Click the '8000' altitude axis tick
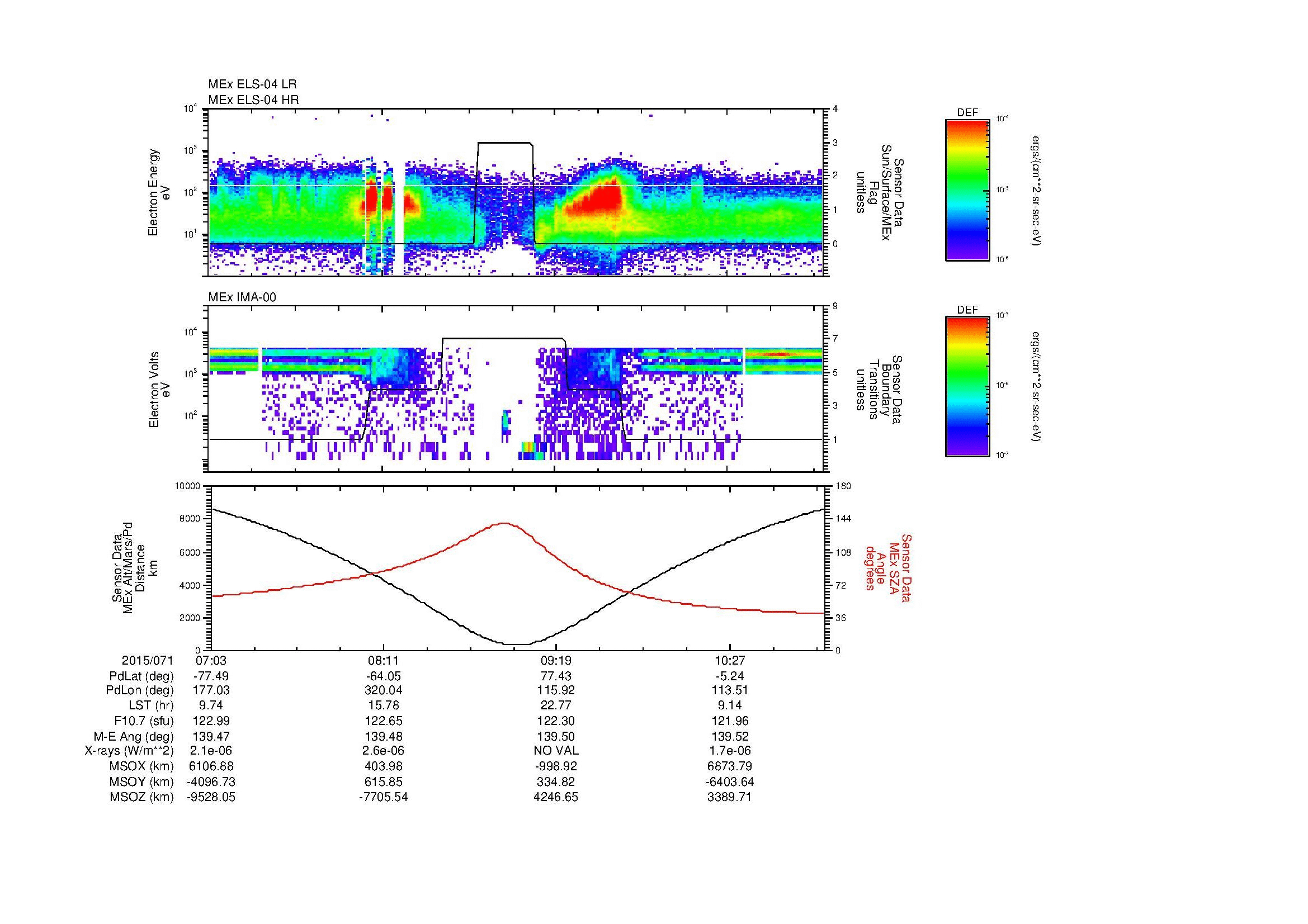 tap(191, 519)
